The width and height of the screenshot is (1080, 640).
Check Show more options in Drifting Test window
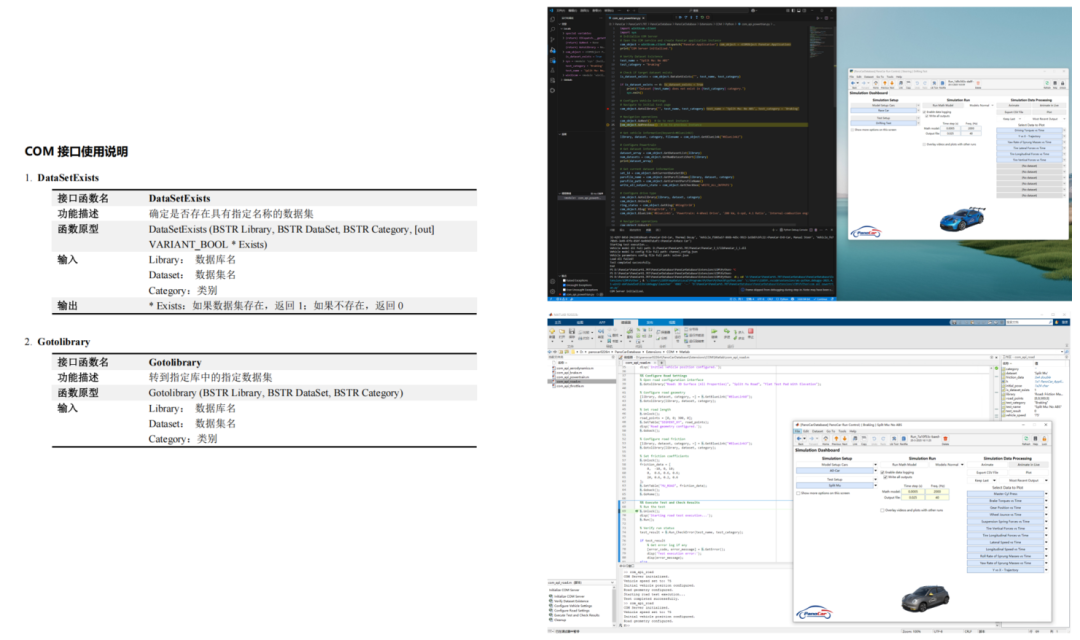tap(853, 130)
